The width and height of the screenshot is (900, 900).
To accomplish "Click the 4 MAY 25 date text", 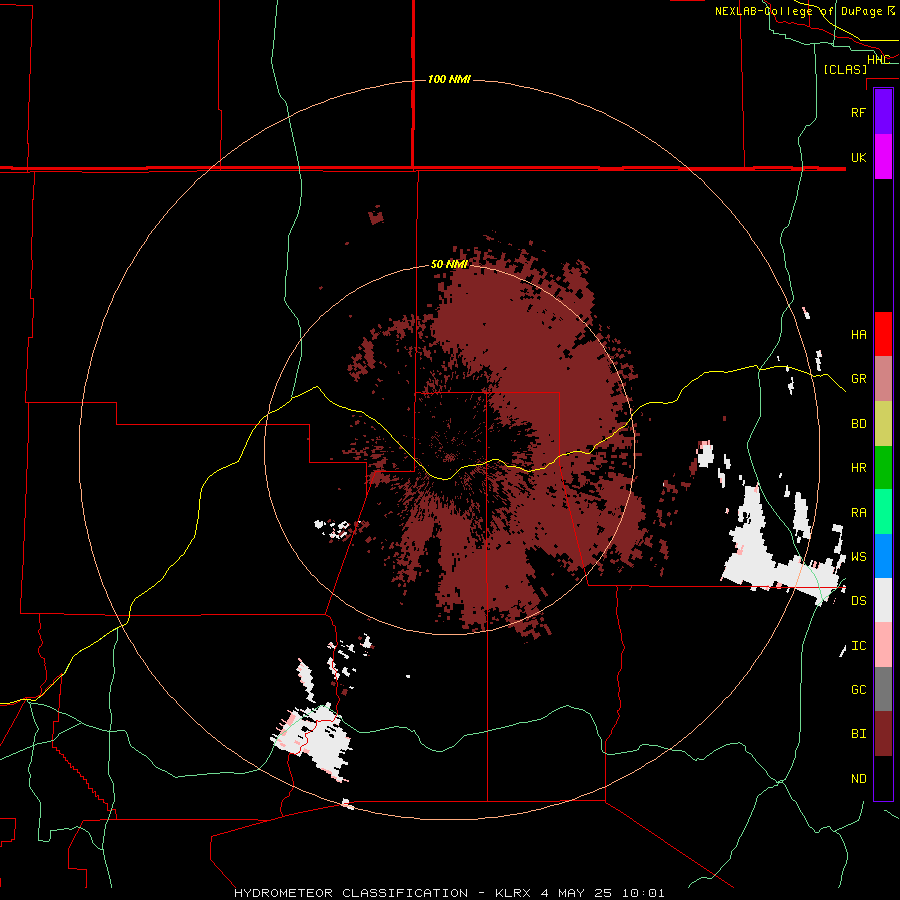I will [x=578, y=893].
